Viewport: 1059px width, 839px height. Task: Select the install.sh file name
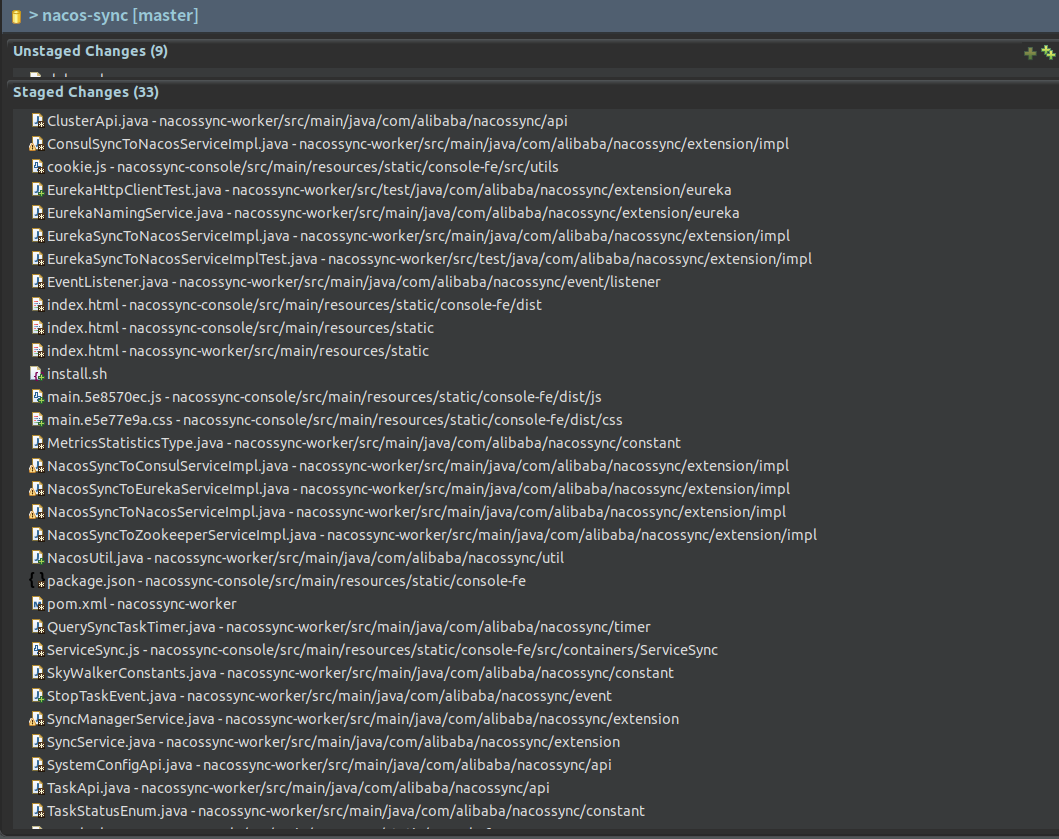pos(77,374)
